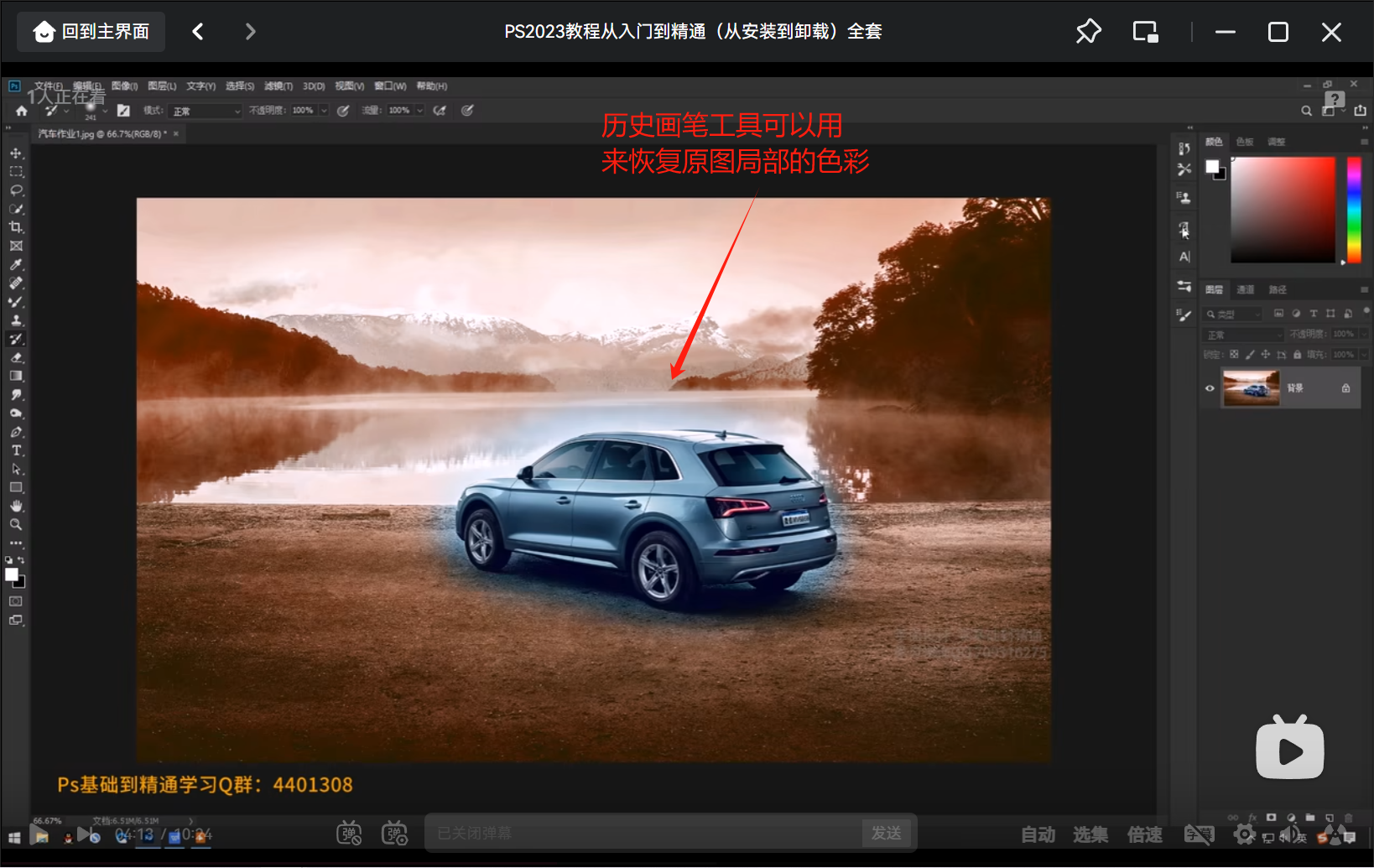Screen dimensions: 1374x868
Task: Select the Rectangular Marquee tool
Action: 16,172
